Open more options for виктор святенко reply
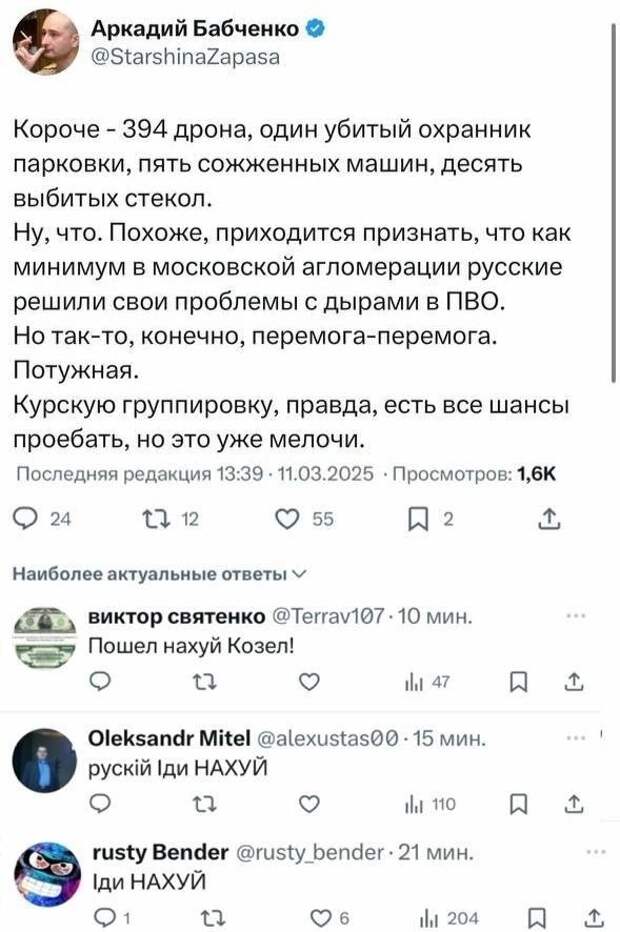Screen dimensions: 620x932 pos(577,616)
